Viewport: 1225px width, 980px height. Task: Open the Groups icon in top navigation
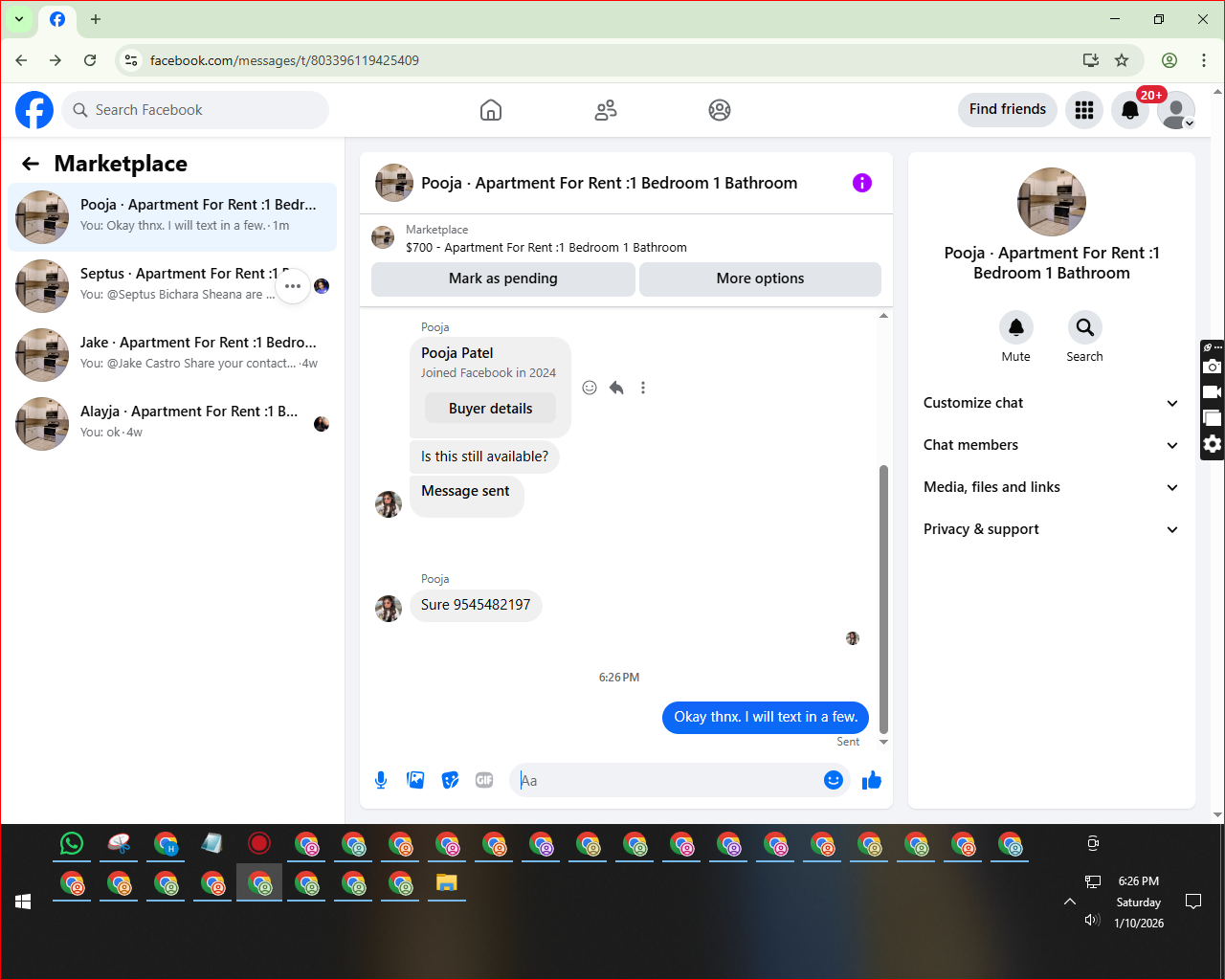click(720, 110)
